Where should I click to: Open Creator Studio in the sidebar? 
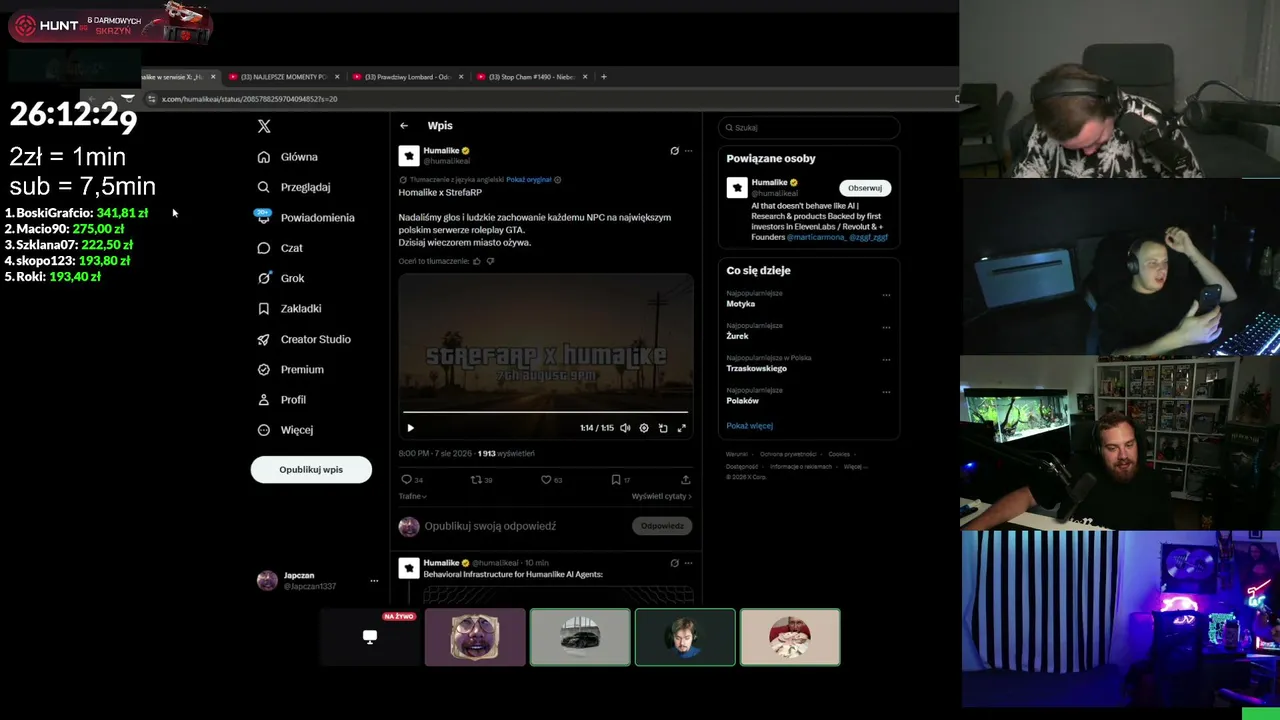304,339
